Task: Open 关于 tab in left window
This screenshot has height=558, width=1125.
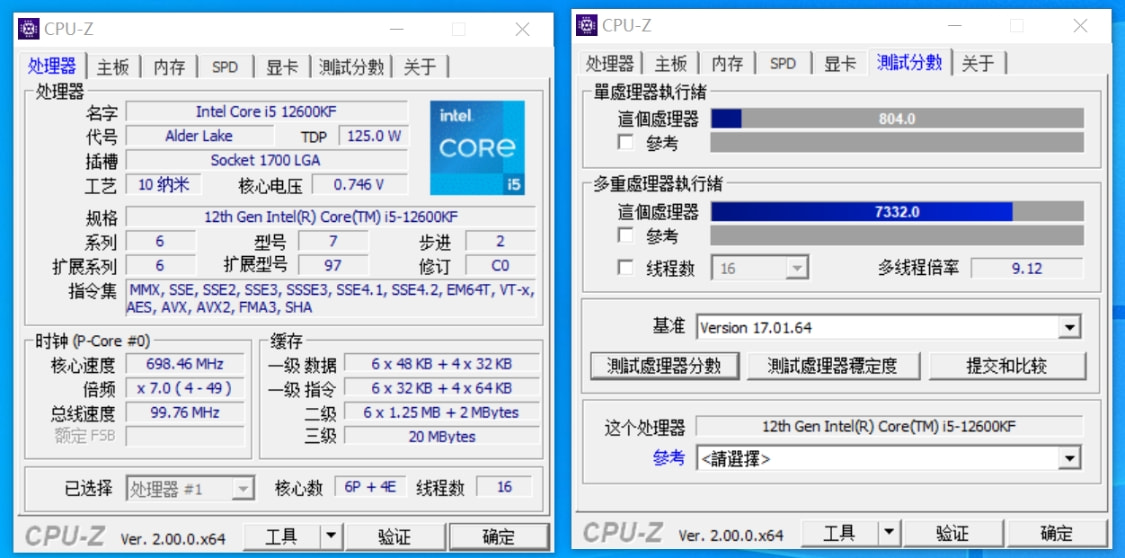Action: 420,67
